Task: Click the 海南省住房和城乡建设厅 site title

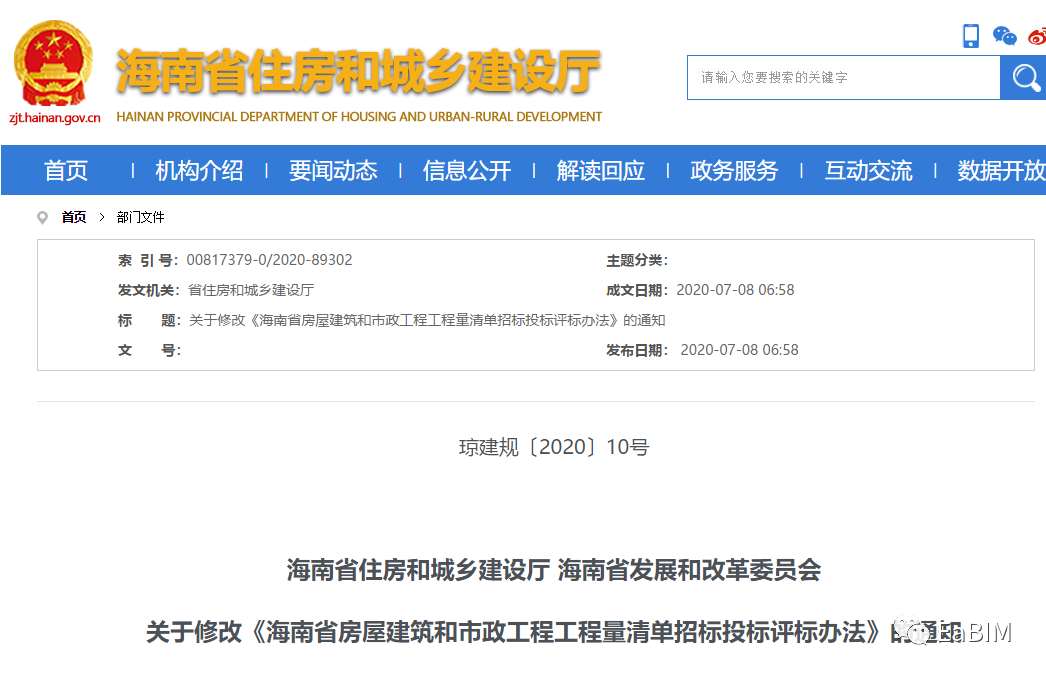Action: (x=358, y=72)
